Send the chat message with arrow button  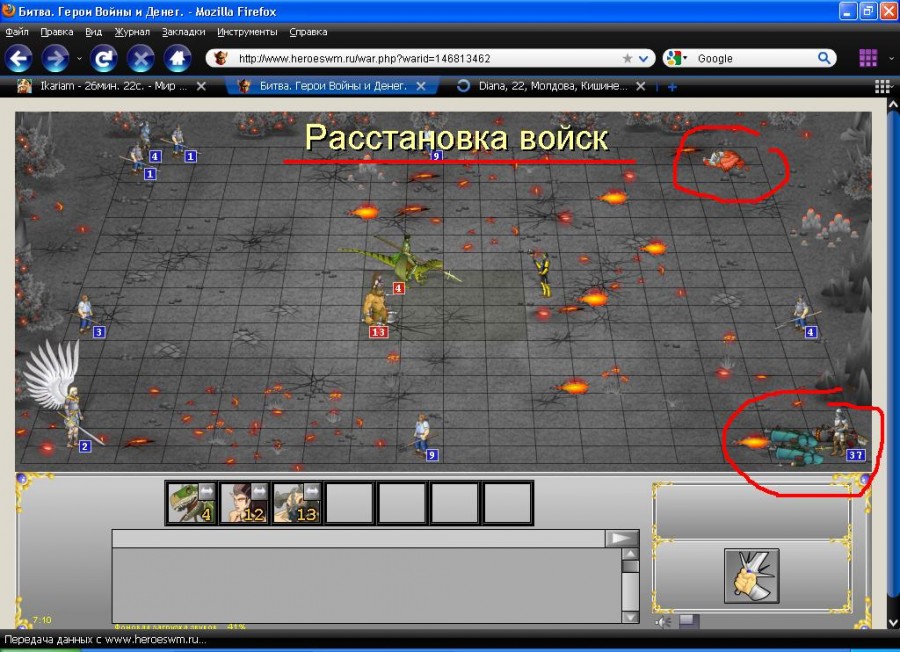click(621, 538)
